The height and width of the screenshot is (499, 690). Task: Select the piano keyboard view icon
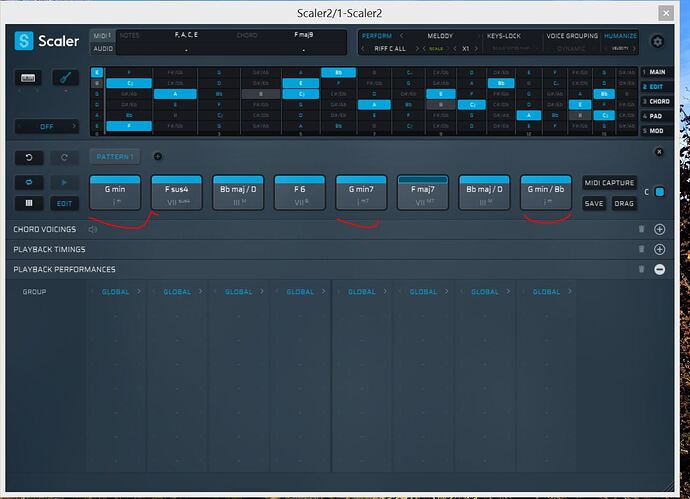pos(28,78)
